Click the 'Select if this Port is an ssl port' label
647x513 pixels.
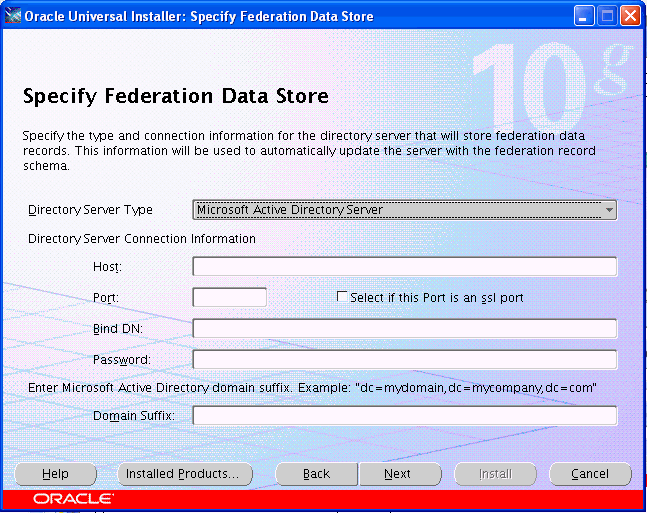click(x=437, y=298)
